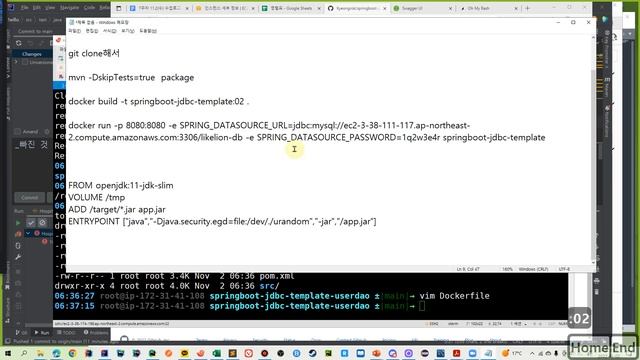Open File Explorer from the taskbar
Viewport: 640px width, 360px height.
pyautogui.click(x=40, y=353)
